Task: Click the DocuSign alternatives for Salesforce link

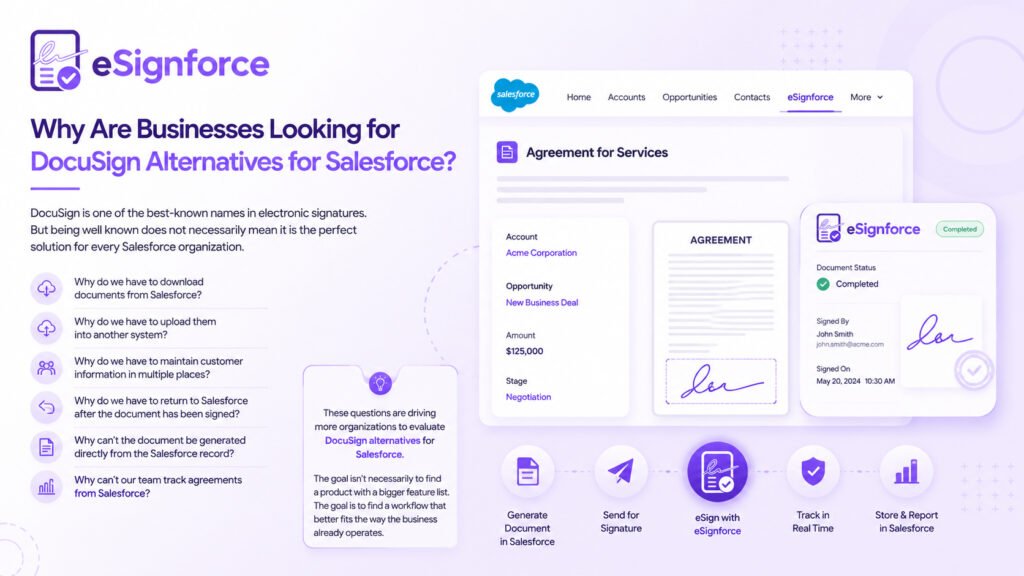Action: click(x=379, y=447)
